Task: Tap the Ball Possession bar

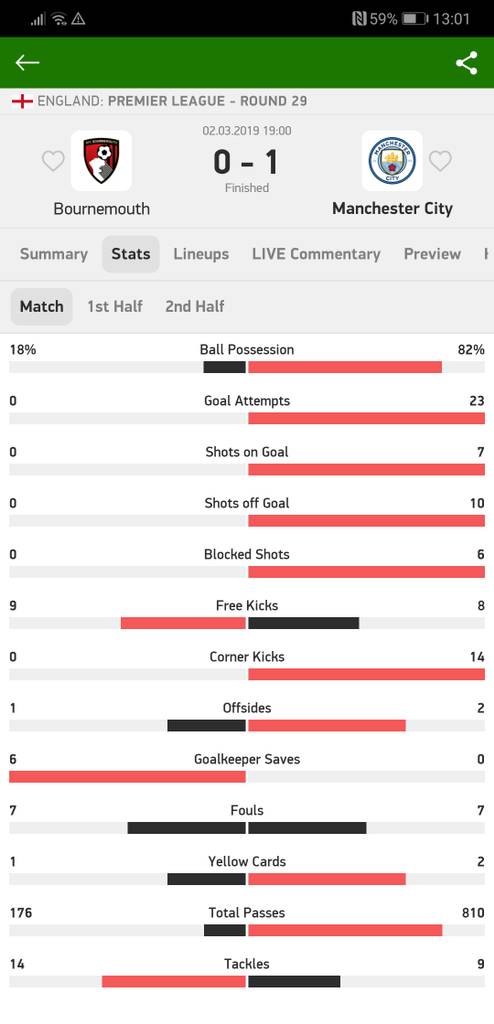Action: click(247, 367)
